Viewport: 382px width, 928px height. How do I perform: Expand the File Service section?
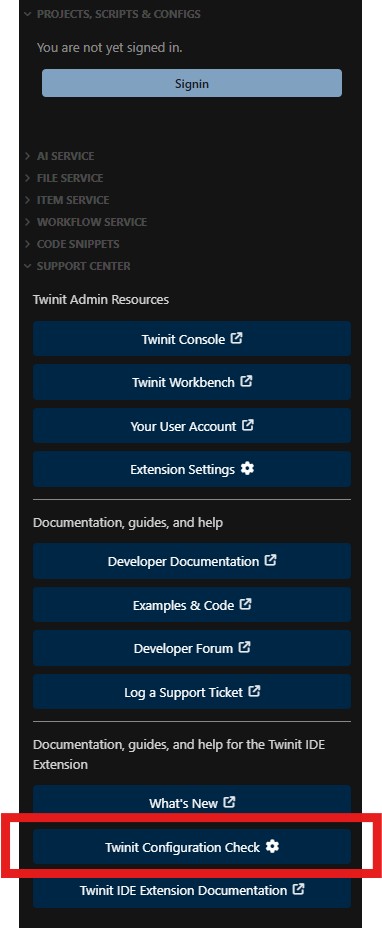[63, 178]
